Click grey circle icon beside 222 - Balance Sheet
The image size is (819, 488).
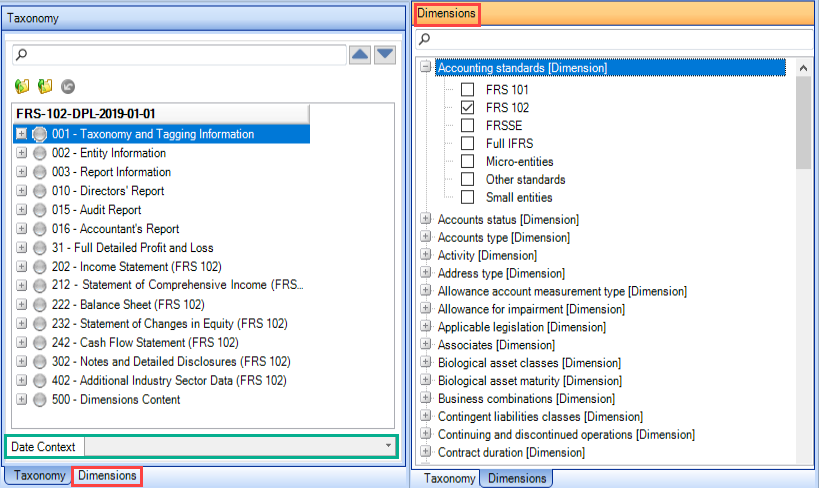[40, 305]
